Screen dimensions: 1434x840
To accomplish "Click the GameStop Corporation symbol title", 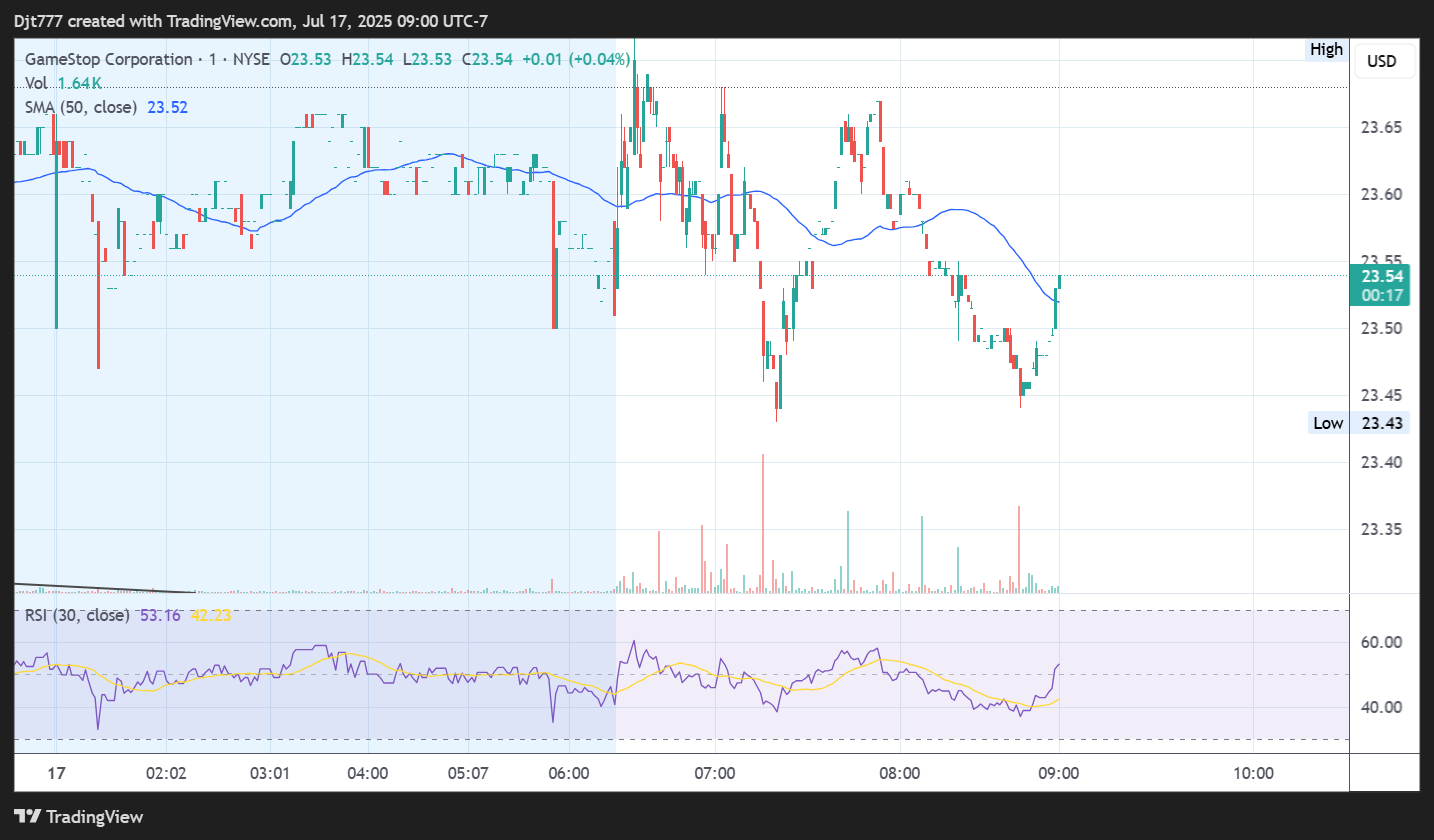I will (109, 60).
